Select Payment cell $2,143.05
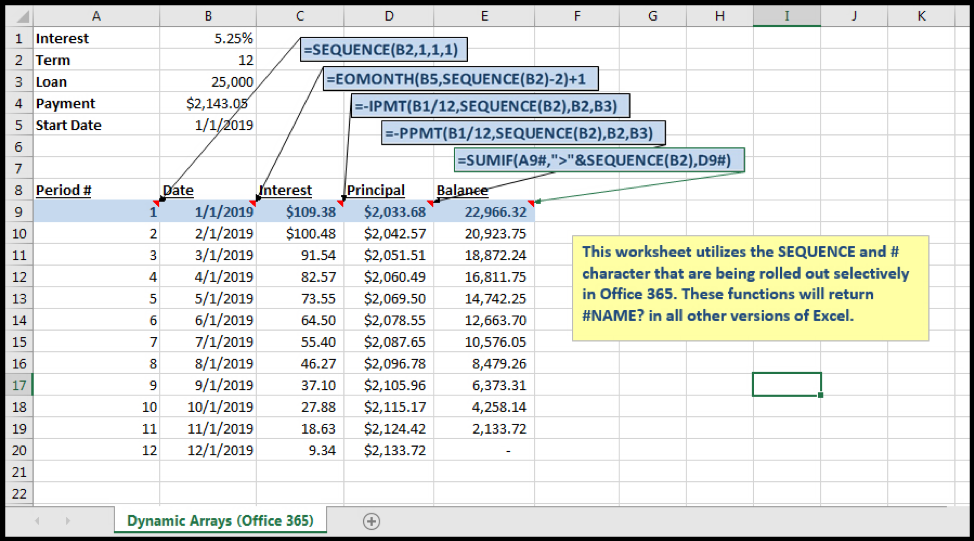 coord(208,103)
